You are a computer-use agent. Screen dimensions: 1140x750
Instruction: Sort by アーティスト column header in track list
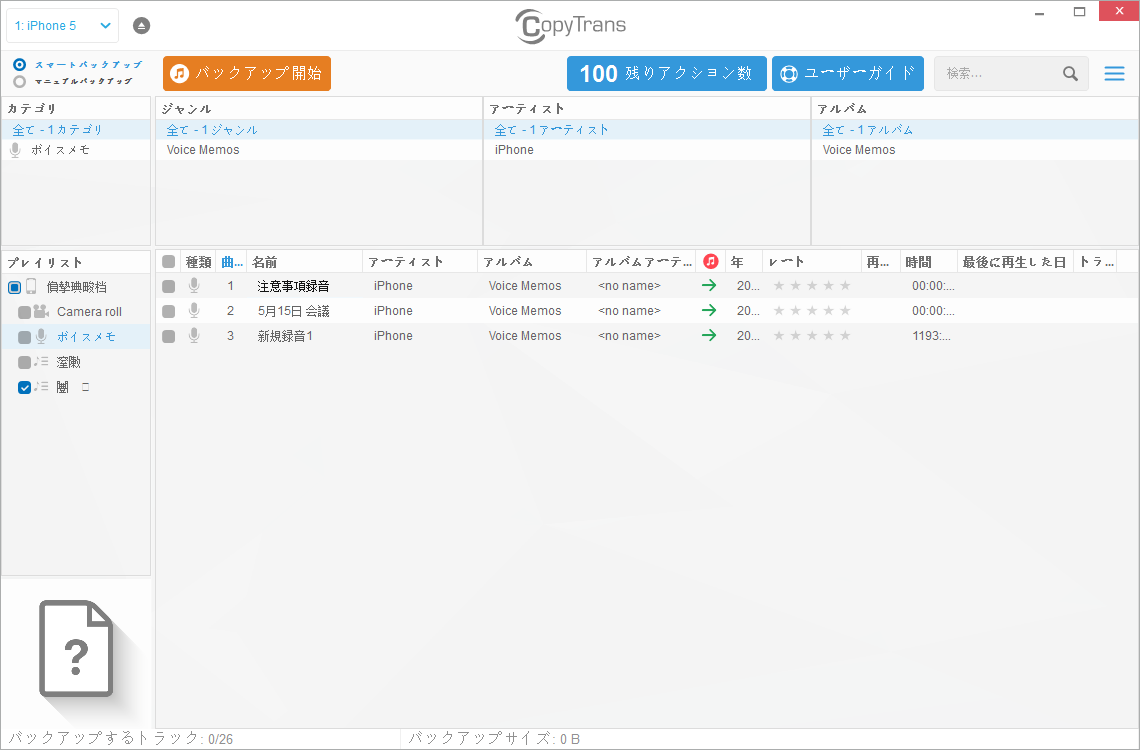tap(420, 262)
